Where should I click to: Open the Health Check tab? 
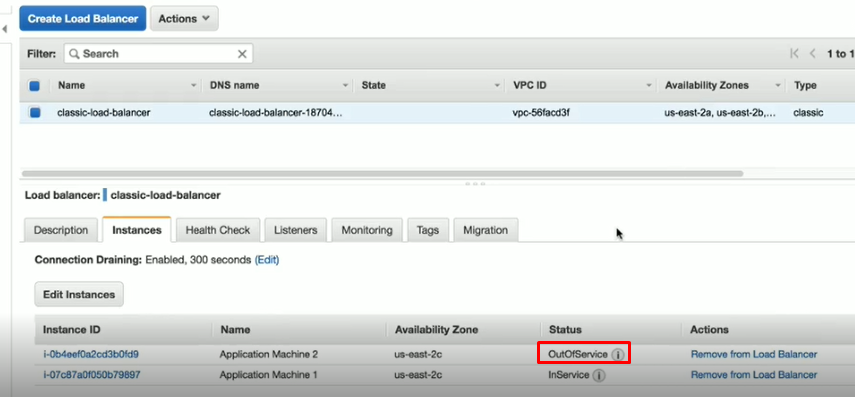pyautogui.click(x=218, y=230)
